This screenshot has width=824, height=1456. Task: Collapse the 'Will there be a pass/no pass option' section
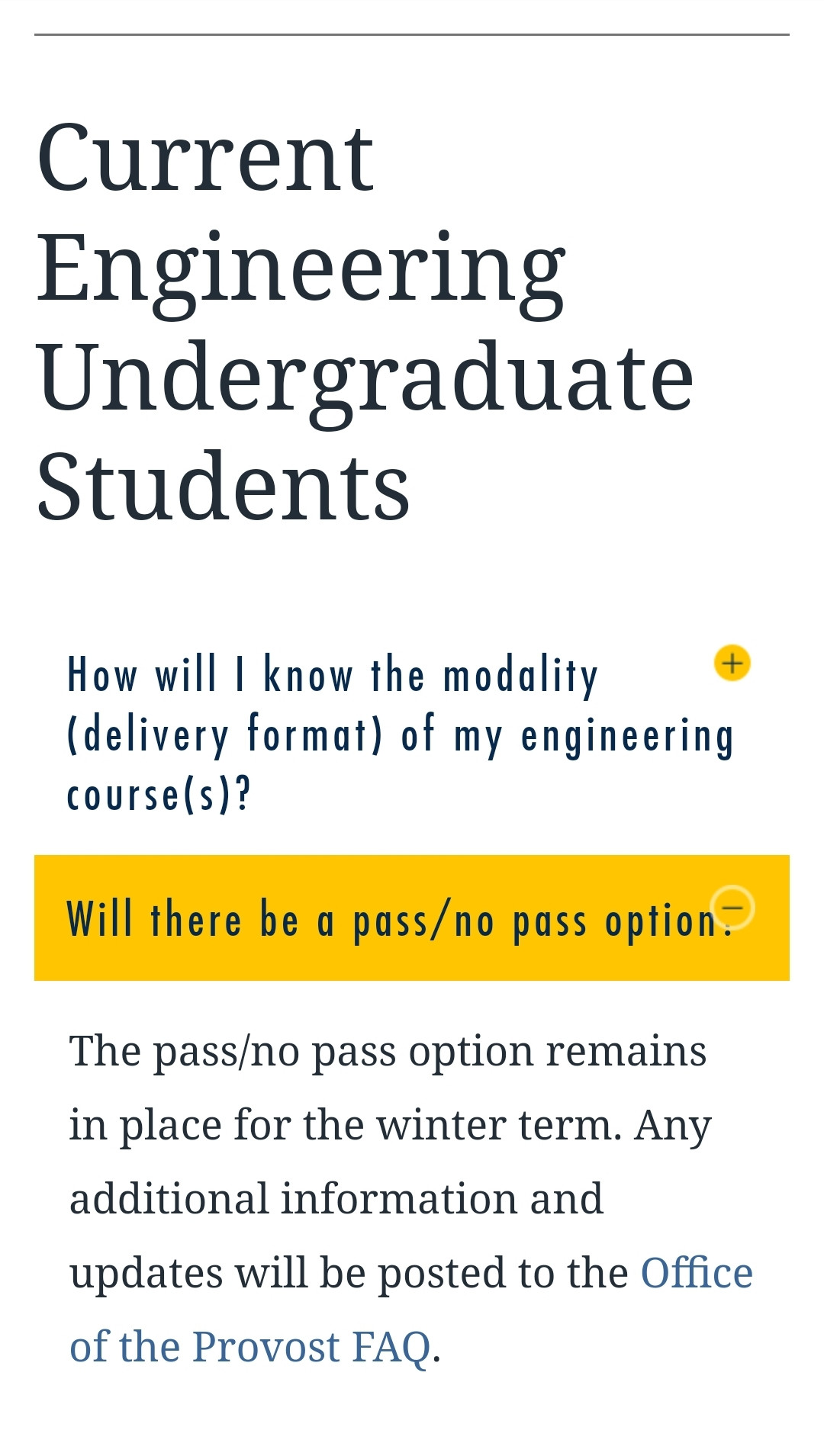[x=397, y=919]
